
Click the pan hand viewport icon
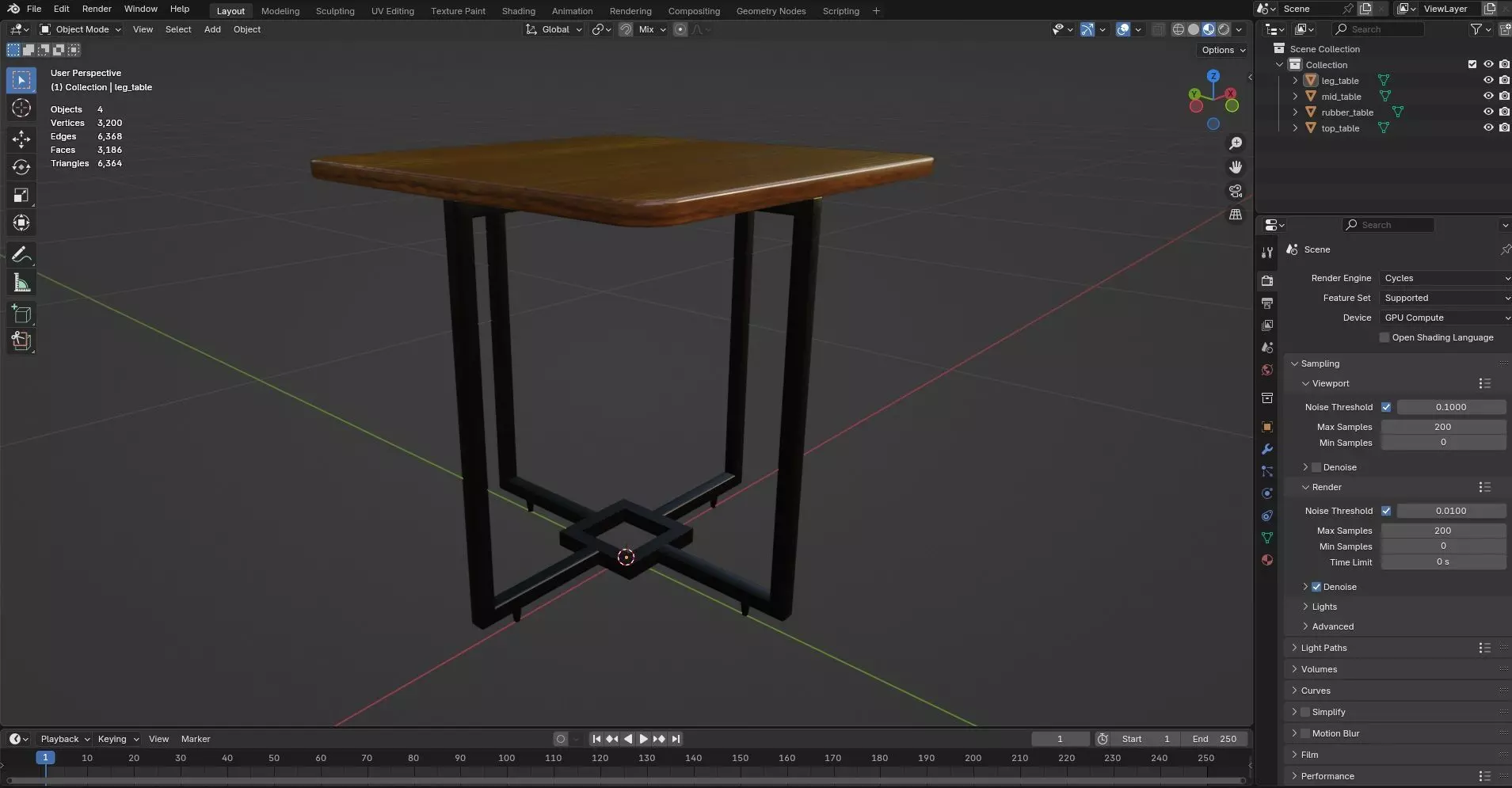pyautogui.click(x=1236, y=167)
